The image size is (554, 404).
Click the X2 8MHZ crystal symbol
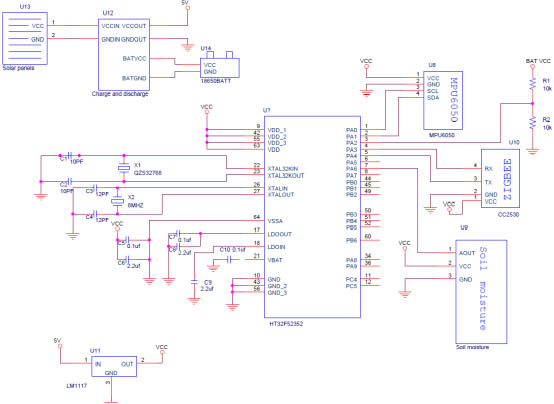117,201
